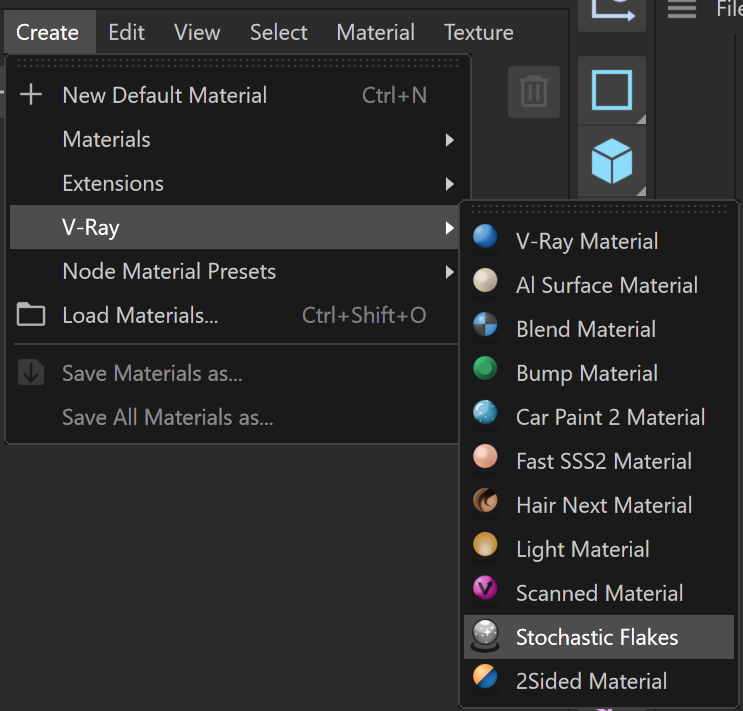Click the trash can delete icon
The image size is (743, 711).
click(534, 91)
